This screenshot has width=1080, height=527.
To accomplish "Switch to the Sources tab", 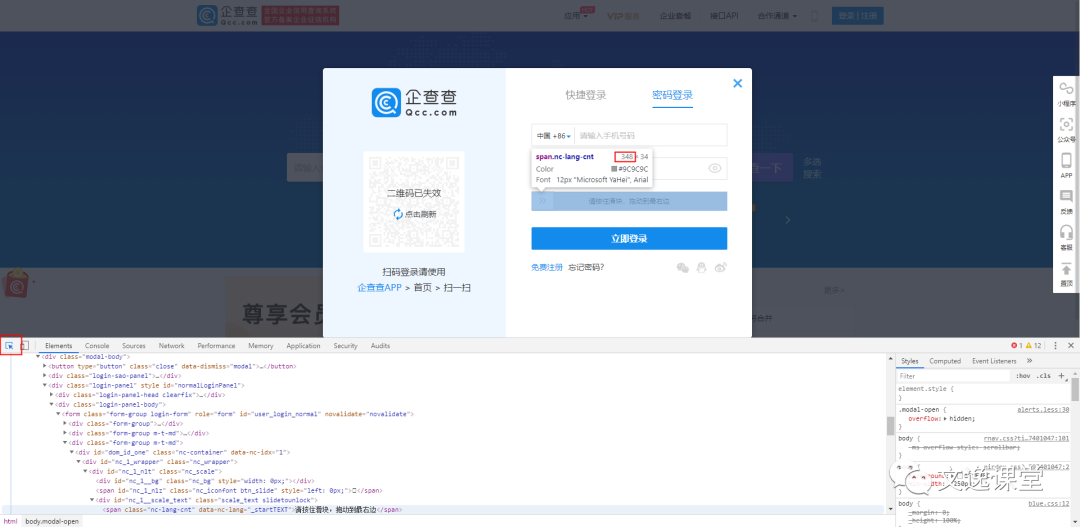I will pyautogui.click(x=134, y=346).
